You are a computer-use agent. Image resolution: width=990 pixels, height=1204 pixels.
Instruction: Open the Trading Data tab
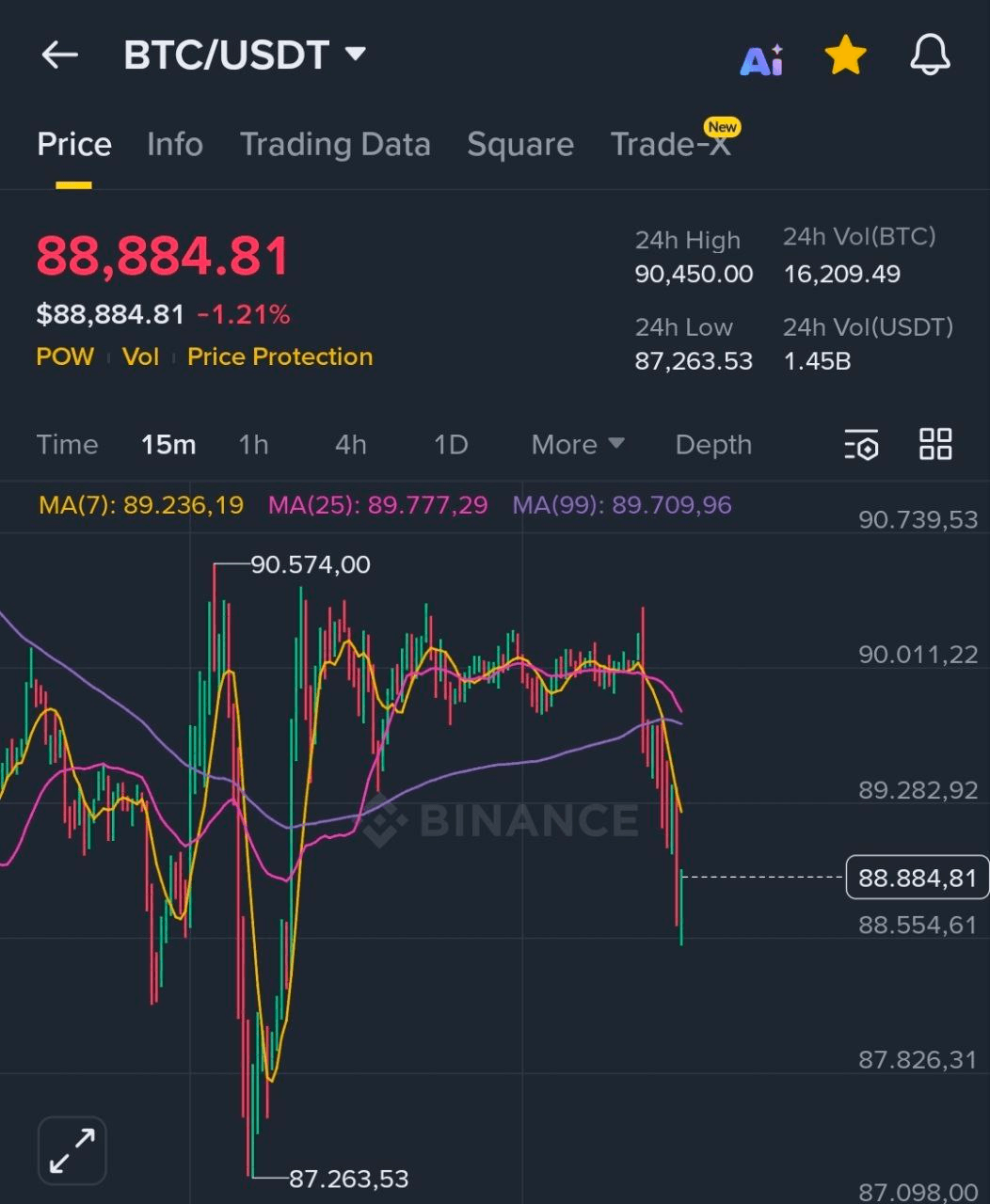coord(335,145)
